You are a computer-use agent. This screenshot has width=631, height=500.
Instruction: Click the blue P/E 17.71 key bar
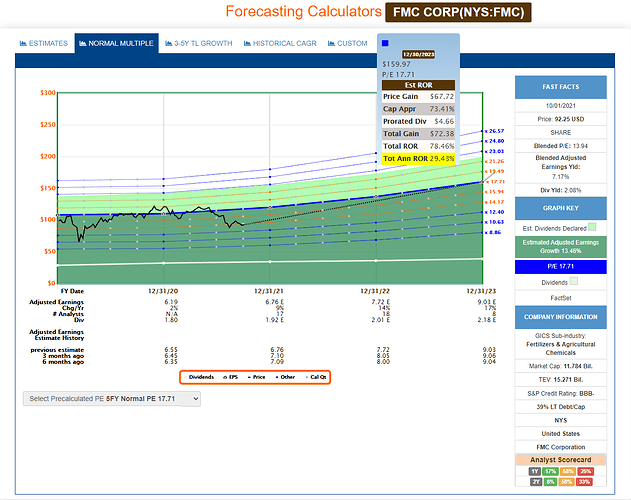(x=561, y=267)
